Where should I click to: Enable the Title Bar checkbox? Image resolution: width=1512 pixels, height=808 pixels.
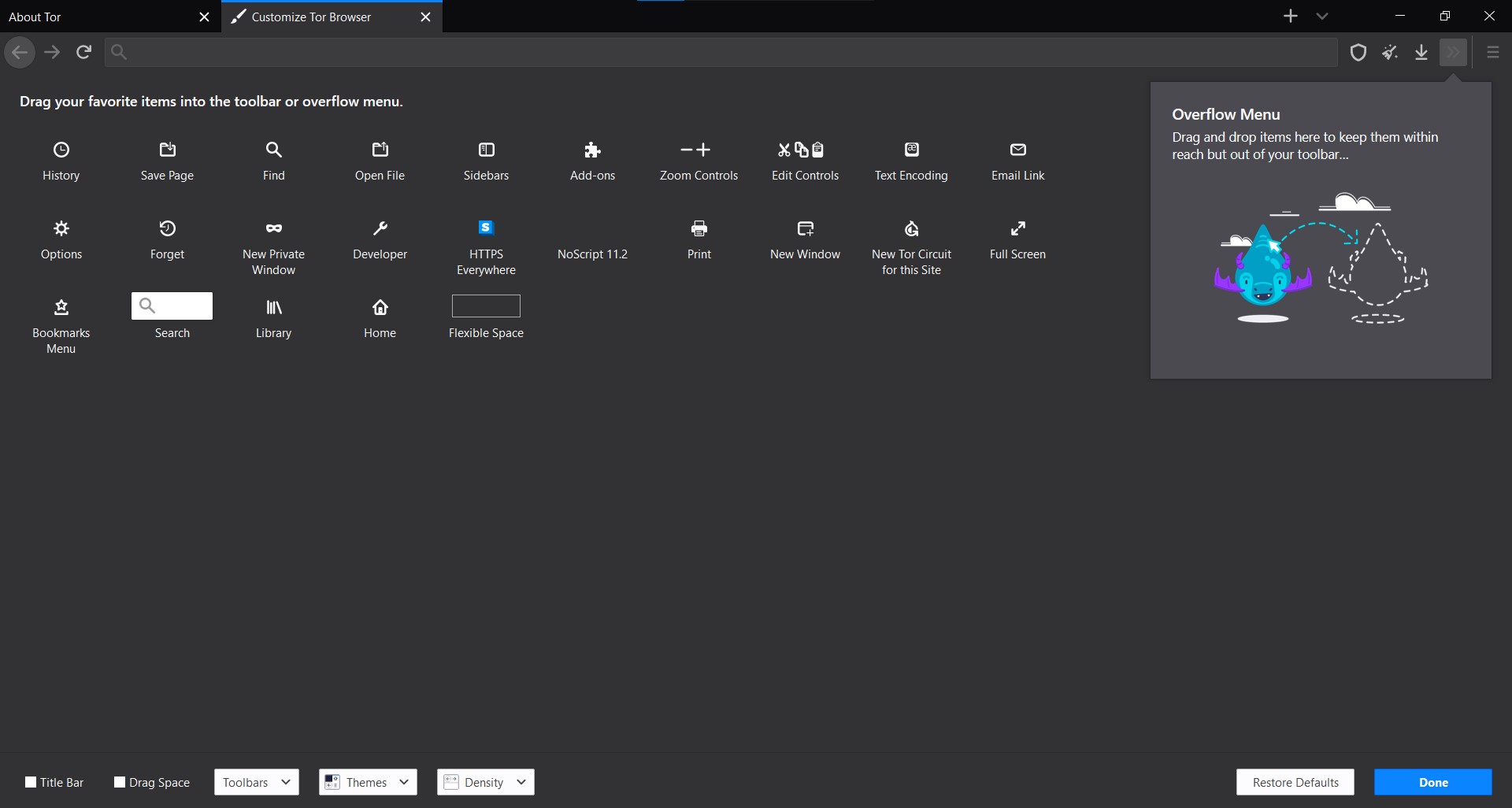click(31, 782)
